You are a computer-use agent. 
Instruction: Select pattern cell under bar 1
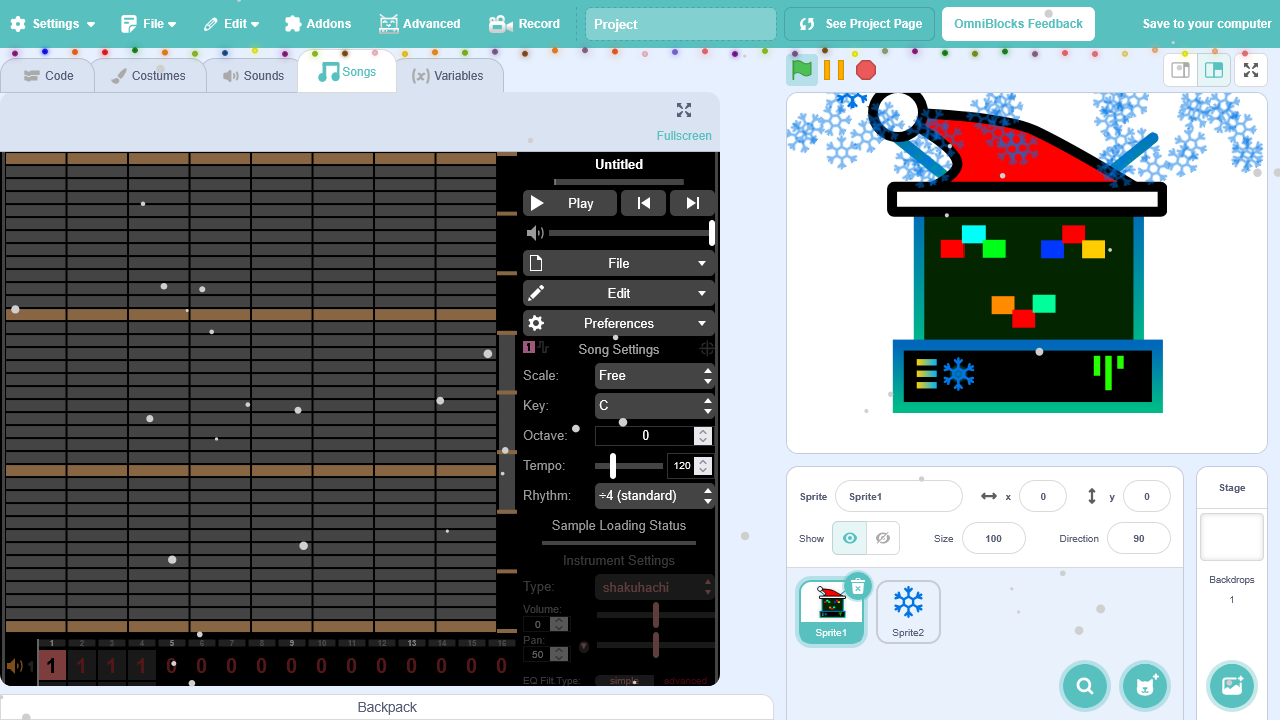(x=52, y=666)
